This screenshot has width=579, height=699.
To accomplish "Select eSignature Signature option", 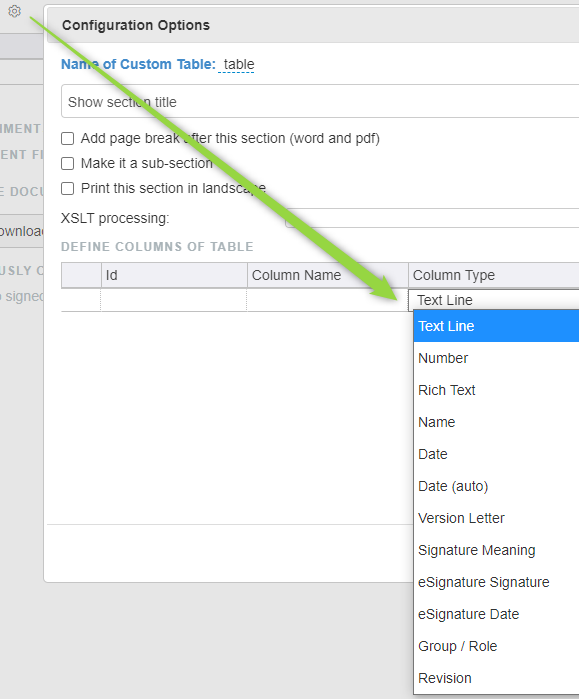I will pos(496,583).
